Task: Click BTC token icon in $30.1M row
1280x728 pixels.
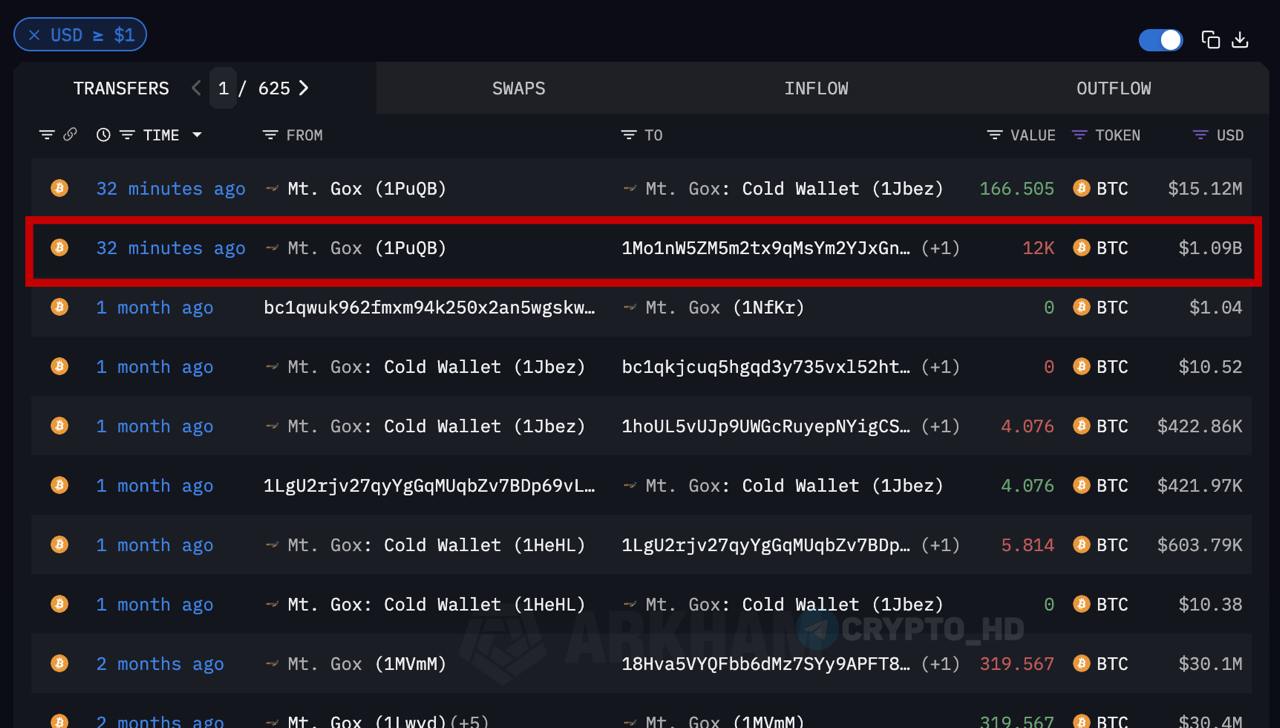Action: tap(1081, 663)
